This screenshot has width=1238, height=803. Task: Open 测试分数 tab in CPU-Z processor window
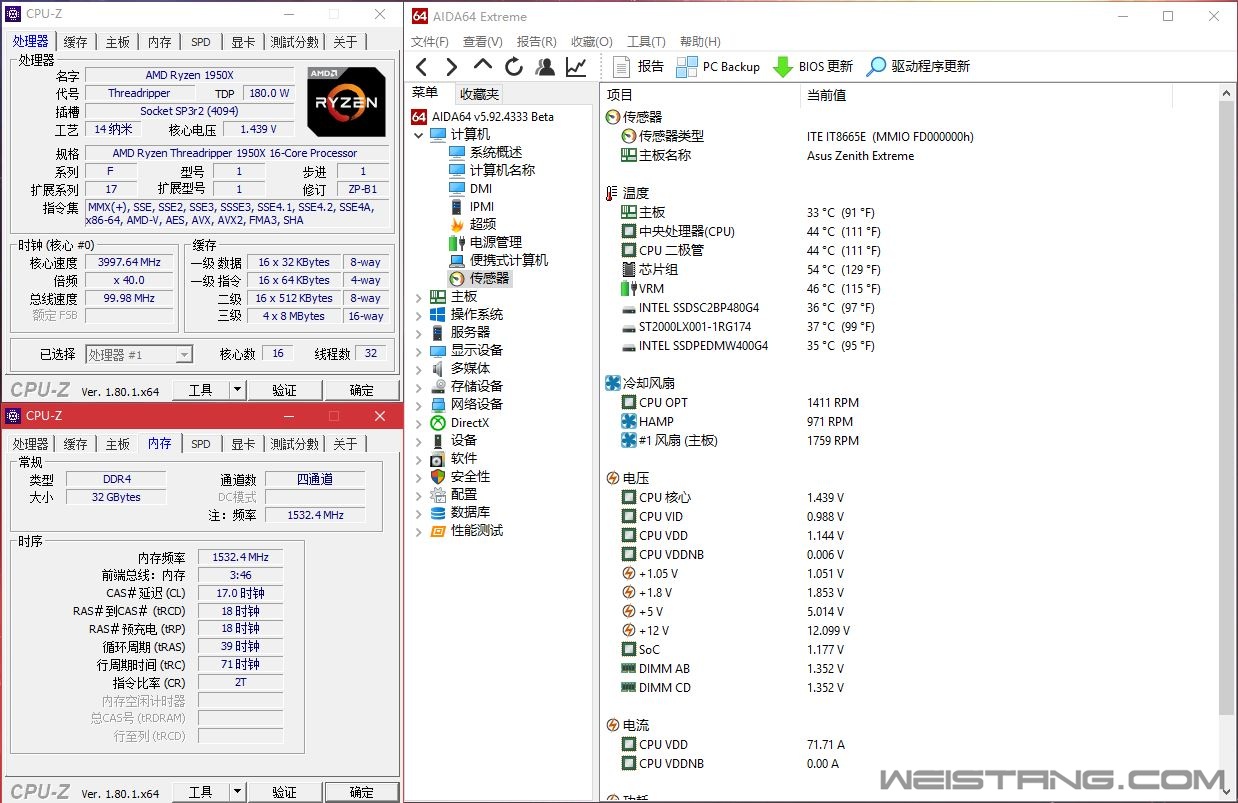295,42
